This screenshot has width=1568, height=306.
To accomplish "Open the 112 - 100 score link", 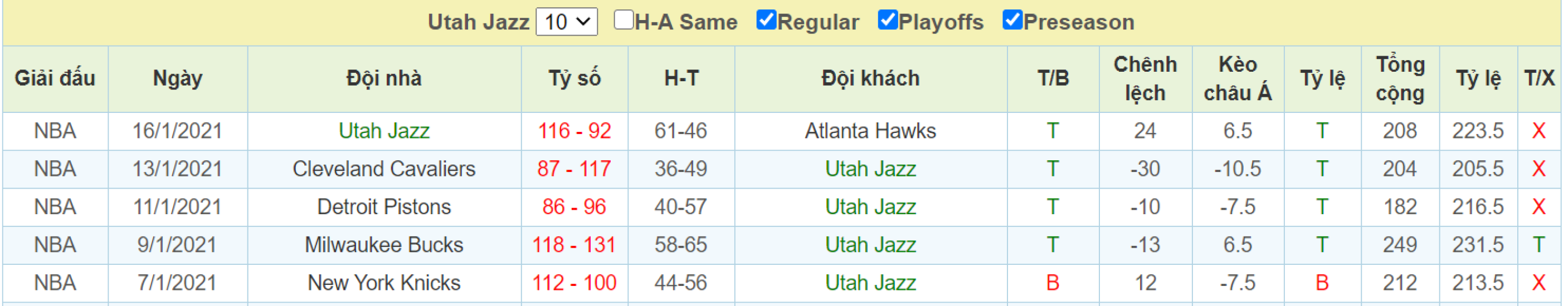I will (574, 283).
